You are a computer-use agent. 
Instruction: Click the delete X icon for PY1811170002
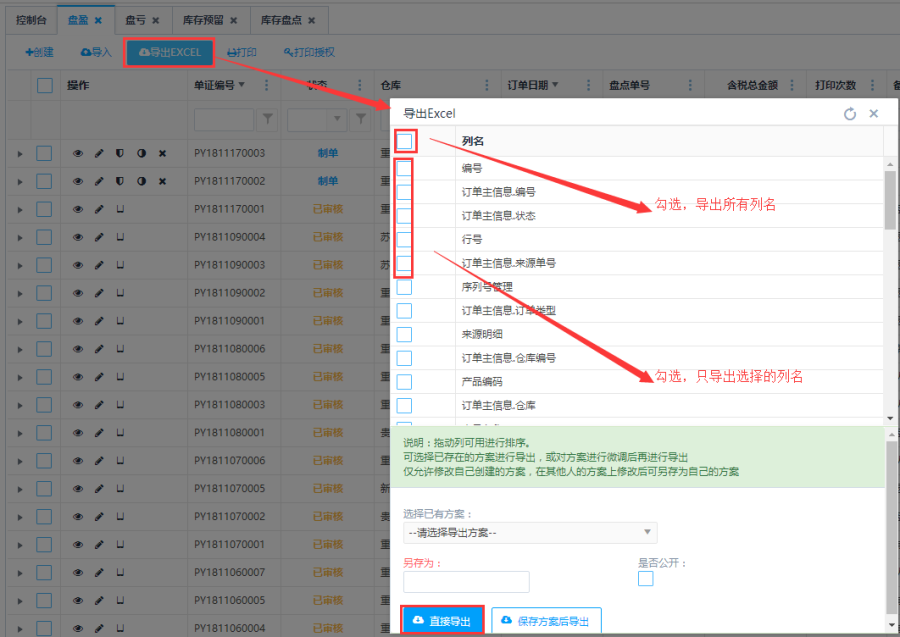pyautogui.click(x=162, y=181)
